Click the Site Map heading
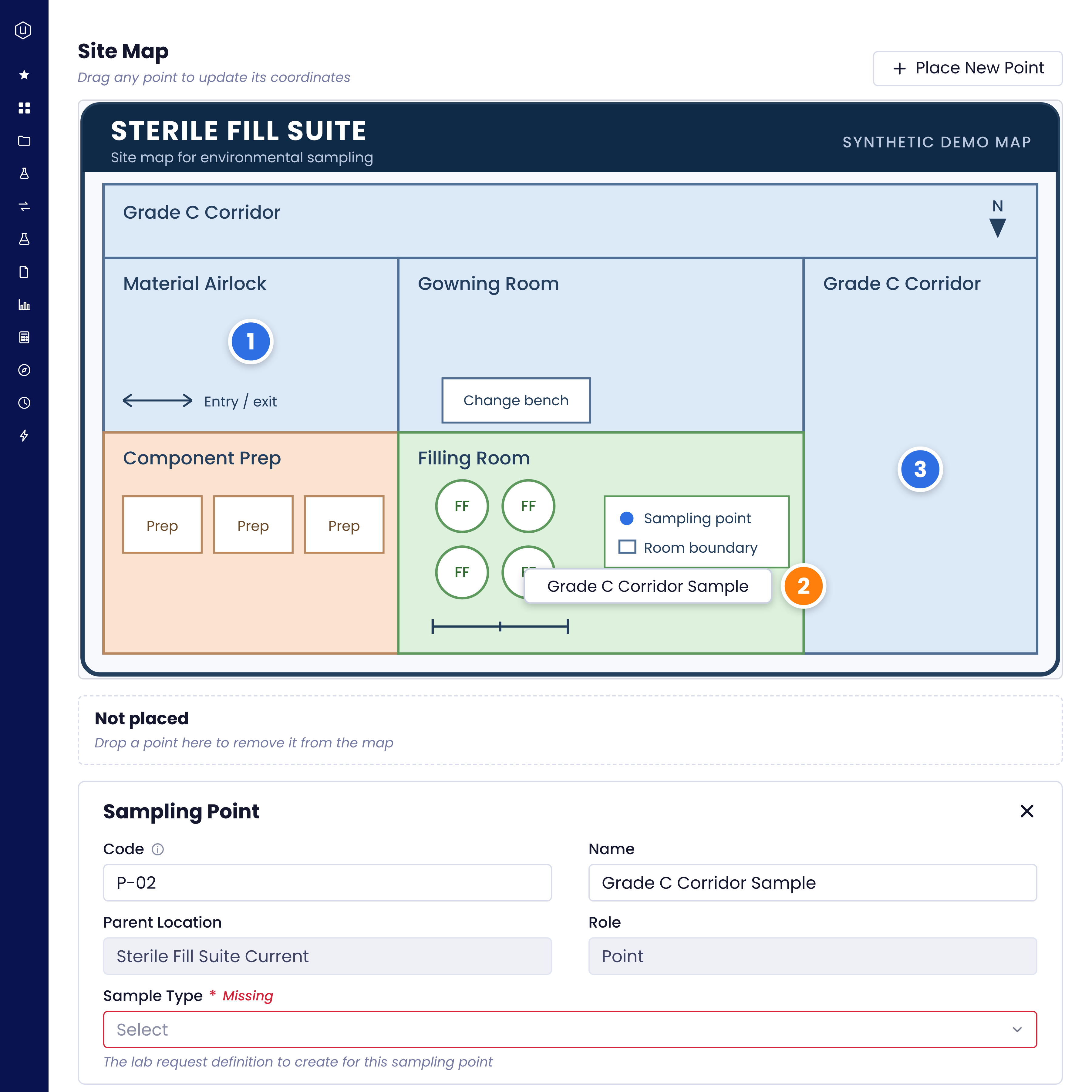The height and width of the screenshot is (1092, 1092). [123, 51]
